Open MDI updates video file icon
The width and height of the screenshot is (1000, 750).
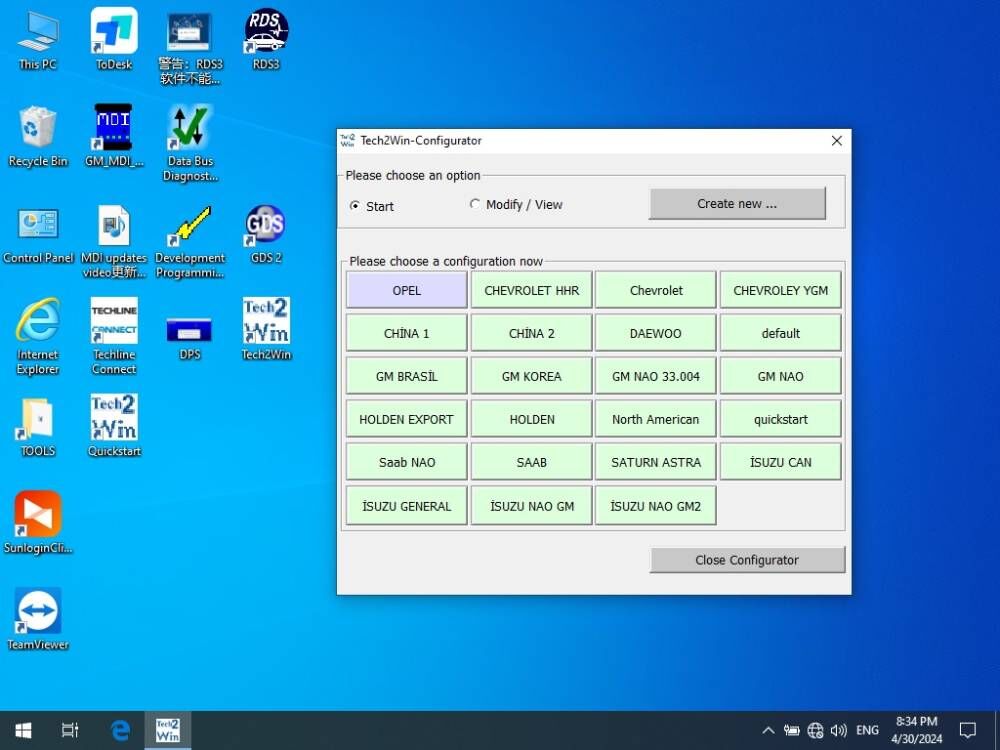click(x=114, y=241)
